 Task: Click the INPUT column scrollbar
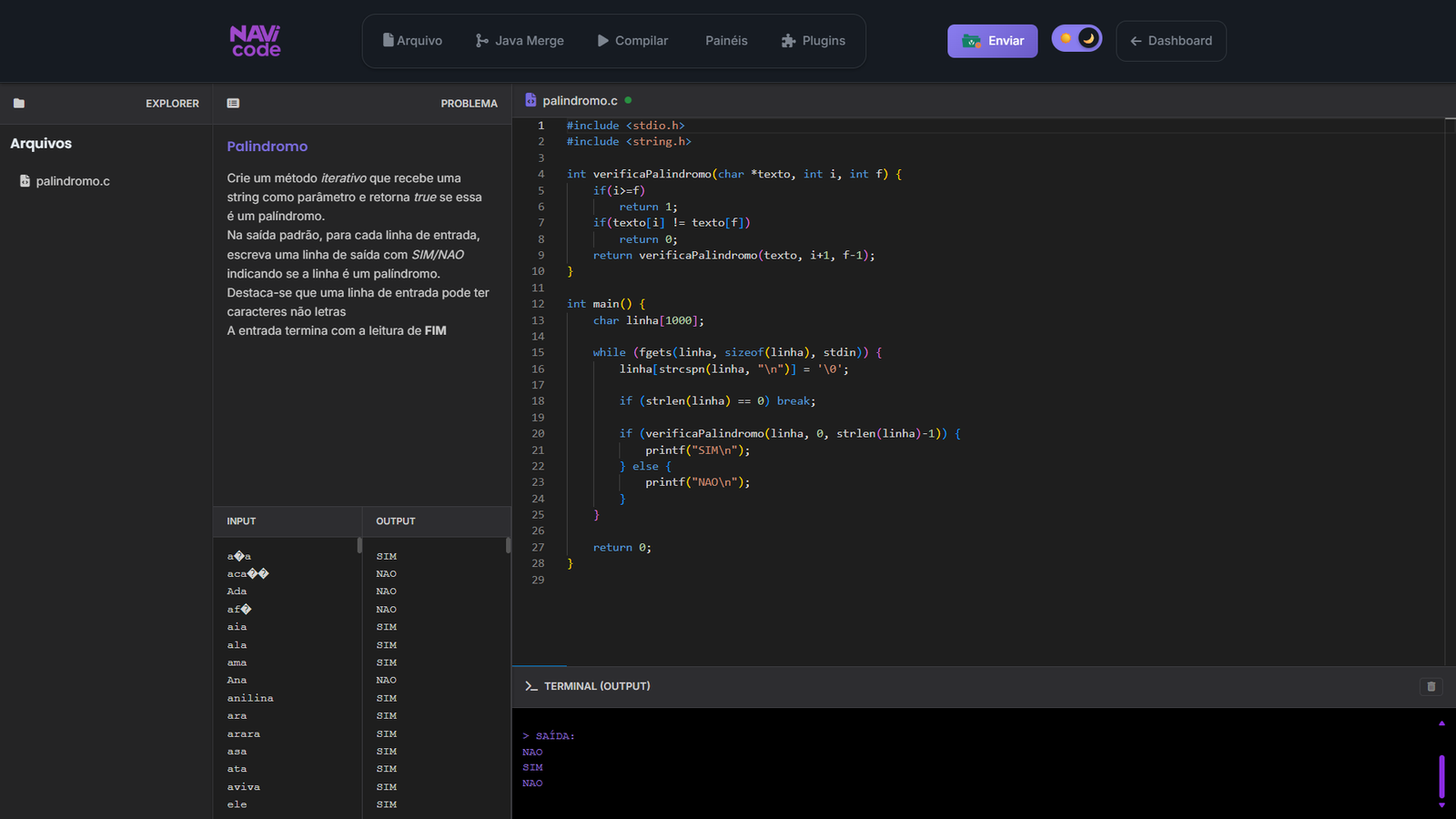coord(359,545)
